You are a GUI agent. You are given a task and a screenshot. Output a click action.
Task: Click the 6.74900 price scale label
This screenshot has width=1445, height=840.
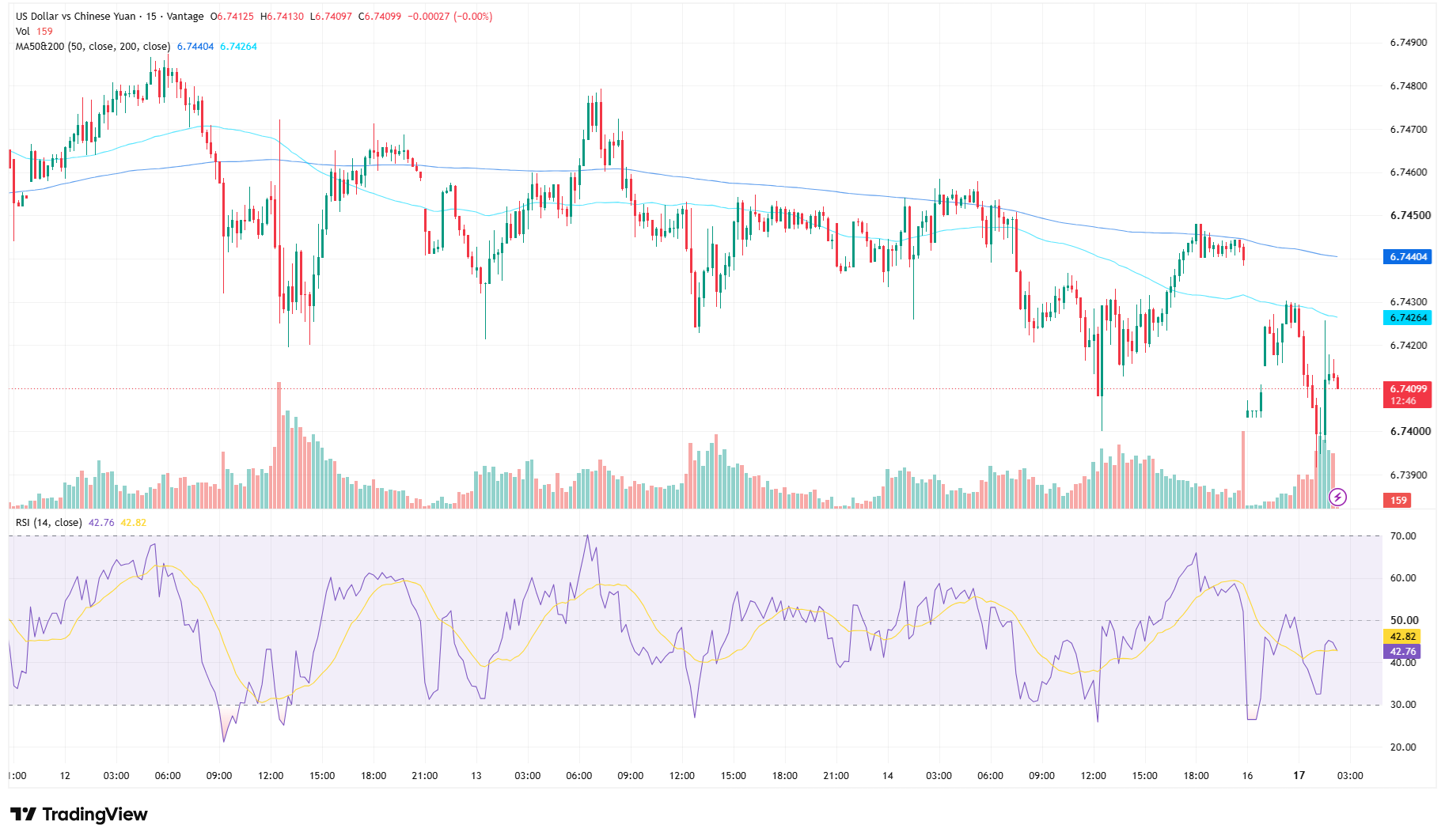coord(1409,43)
